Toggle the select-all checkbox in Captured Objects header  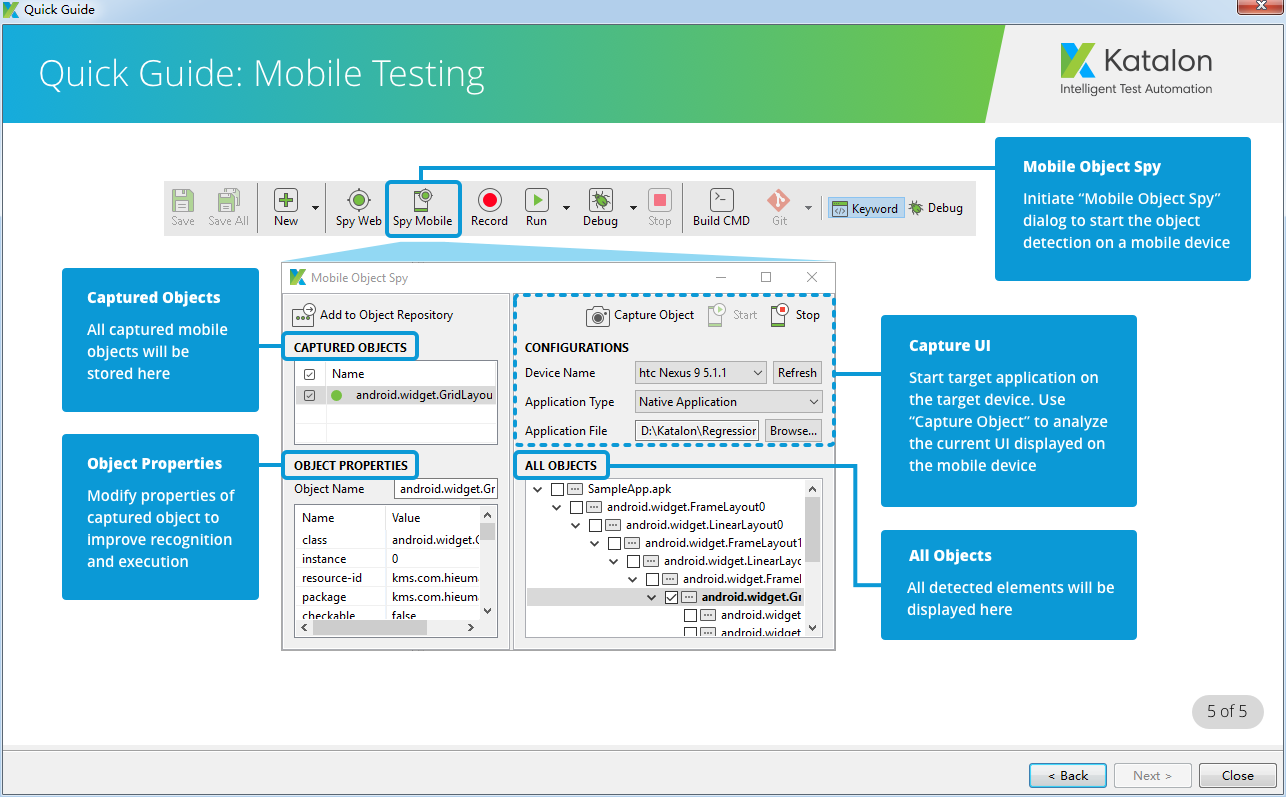point(309,374)
